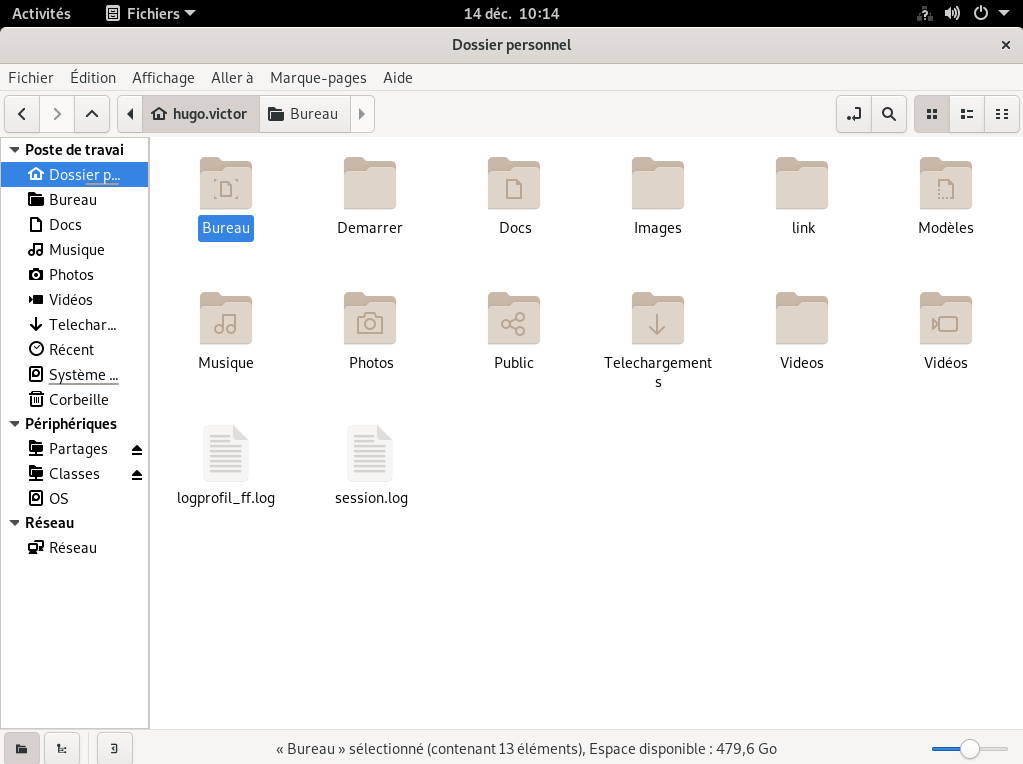
Task: Open the Affichage menu
Action: tap(163, 78)
